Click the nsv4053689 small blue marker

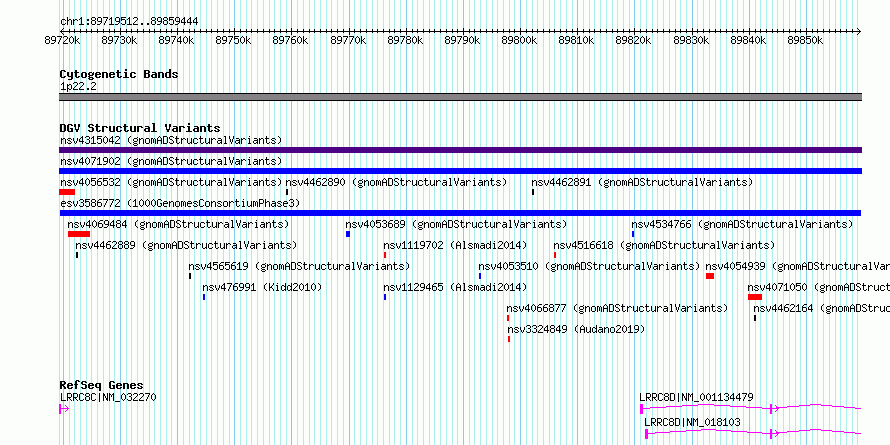348,234
